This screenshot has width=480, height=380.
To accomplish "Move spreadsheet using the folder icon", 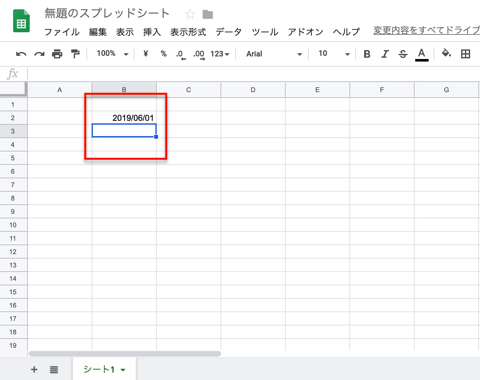I will coord(208,14).
